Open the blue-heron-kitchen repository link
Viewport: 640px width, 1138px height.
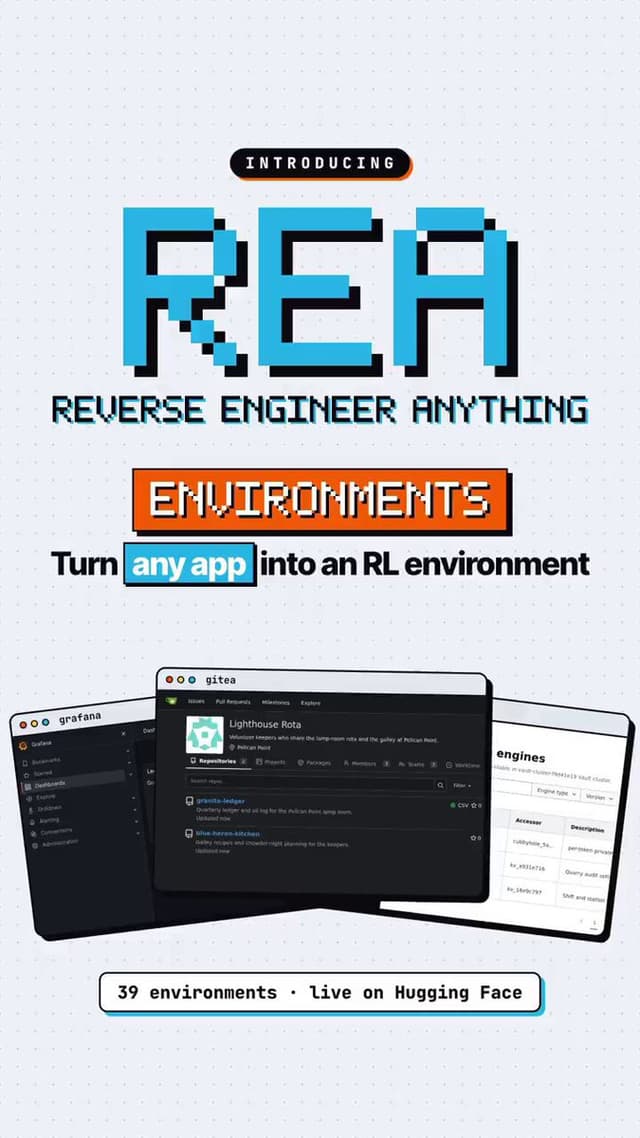tap(228, 834)
